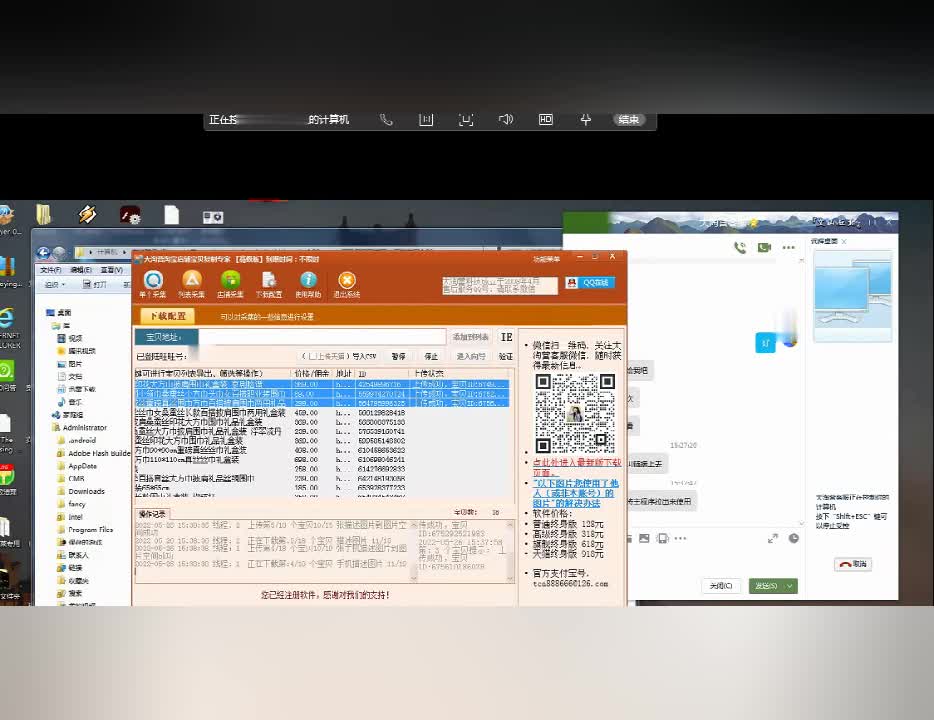Click the phone screen-capture icon in chat toolbar

(x=662, y=538)
